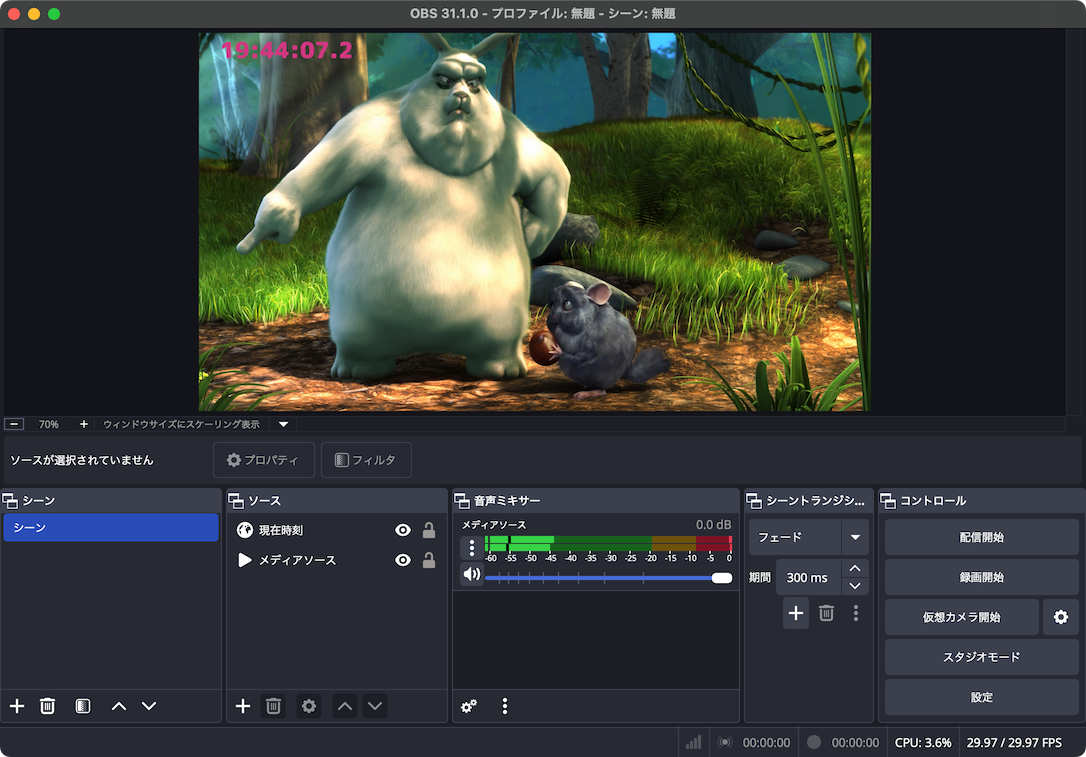Click 録画開始 to start recording
This screenshot has width=1086, height=757.
tap(981, 578)
